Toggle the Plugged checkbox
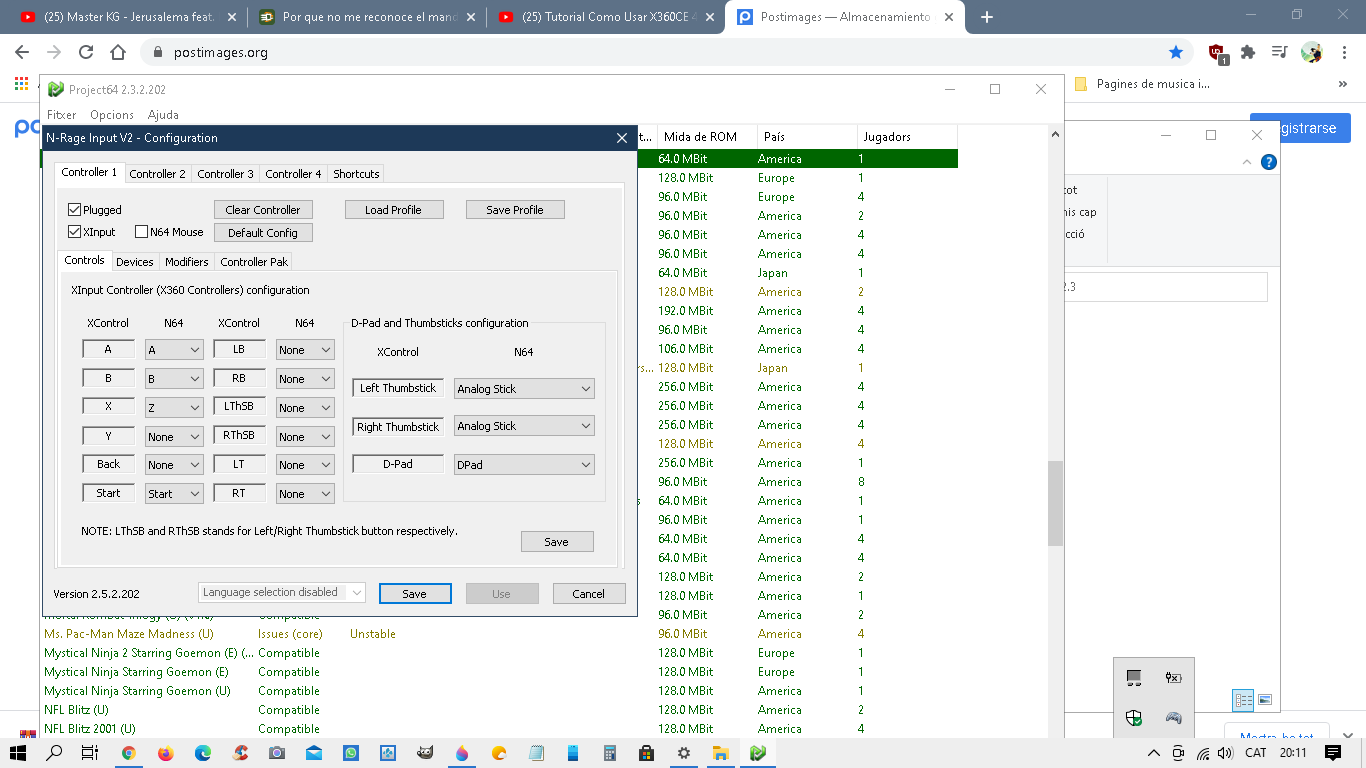This screenshot has width=1366, height=768. [x=74, y=210]
